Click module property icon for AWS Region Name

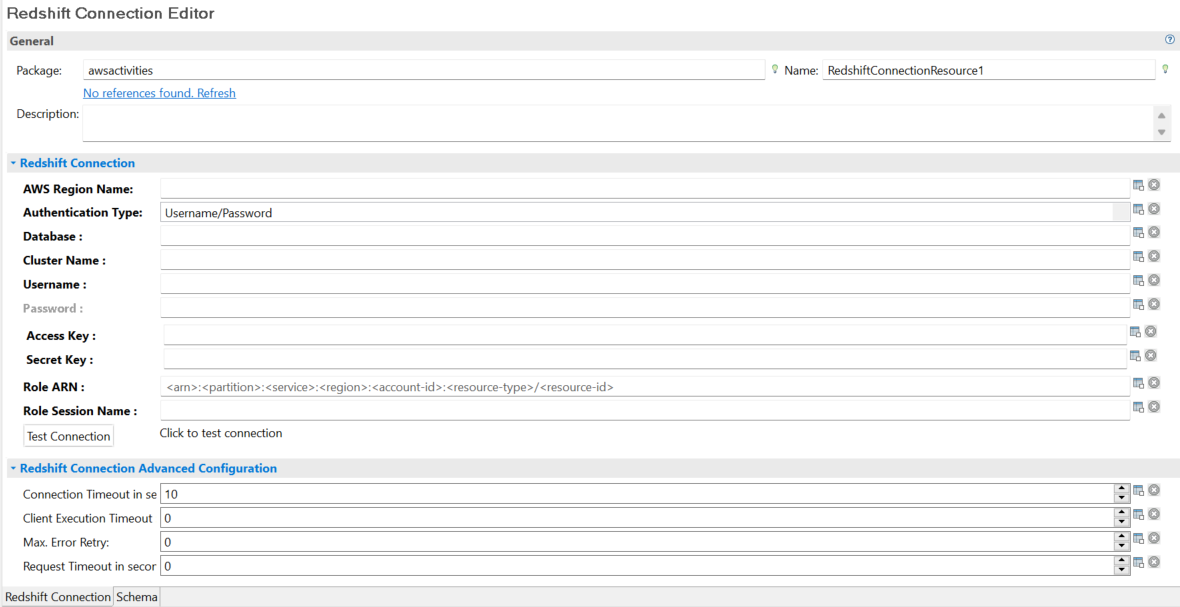tap(1139, 186)
